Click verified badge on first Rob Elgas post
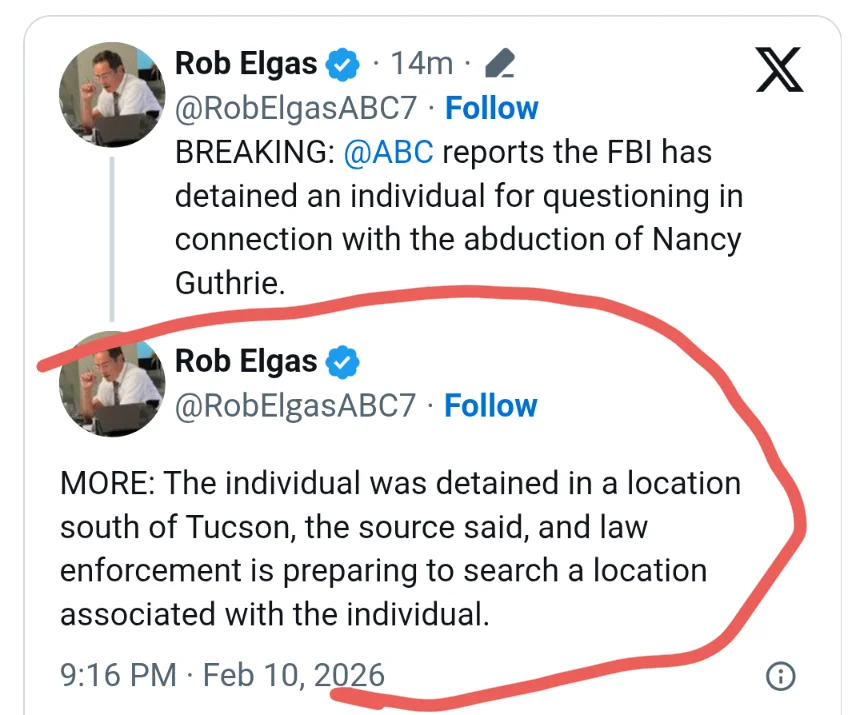The height and width of the screenshot is (715, 854). (344, 65)
